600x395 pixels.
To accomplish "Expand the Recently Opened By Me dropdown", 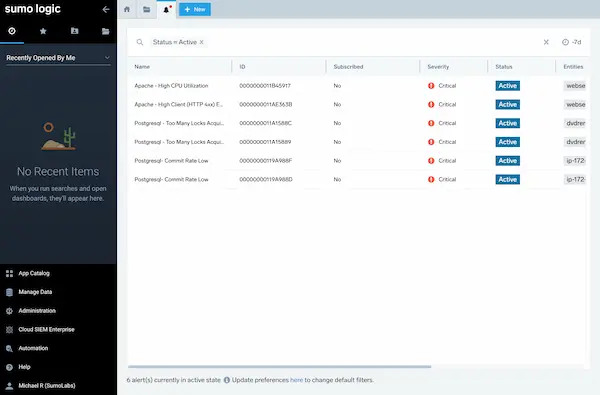I will (x=58, y=58).
